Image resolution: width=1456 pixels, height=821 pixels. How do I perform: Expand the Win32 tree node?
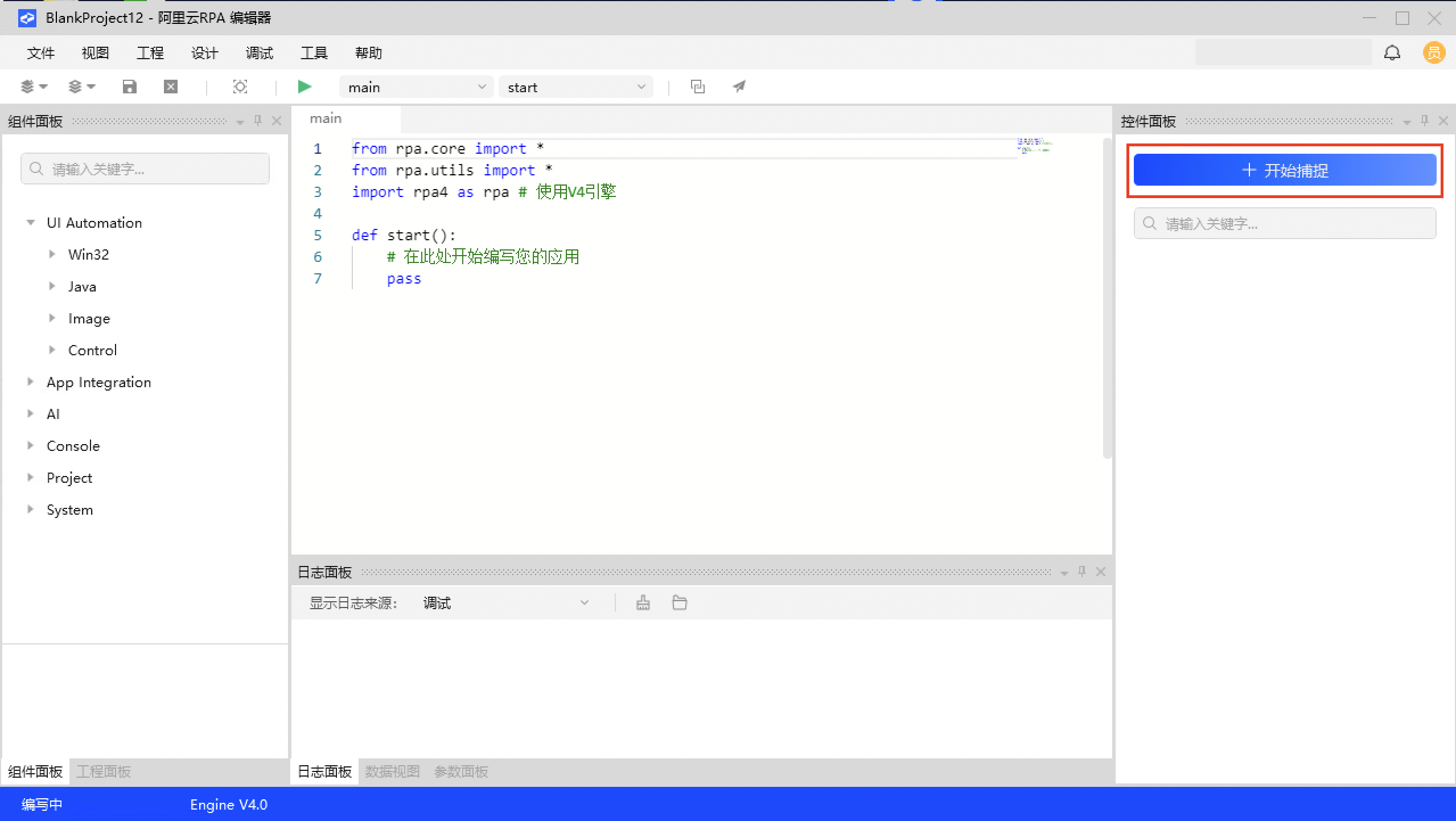tap(52, 254)
